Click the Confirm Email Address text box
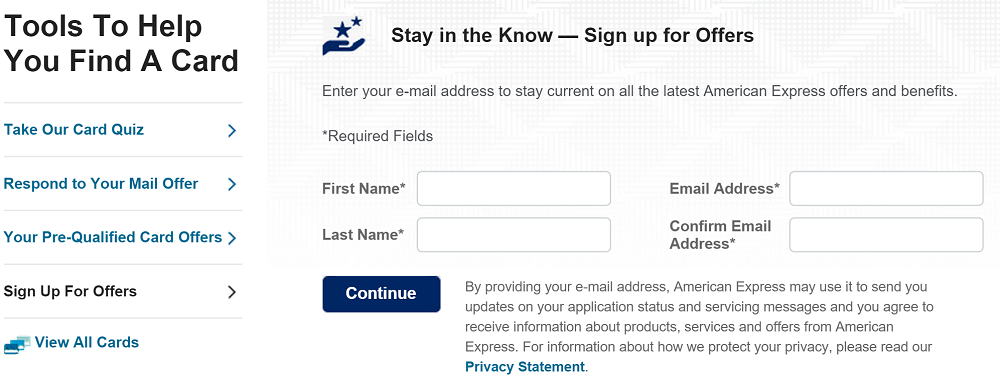Screen dimensions: 1000x382 (886, 235)
